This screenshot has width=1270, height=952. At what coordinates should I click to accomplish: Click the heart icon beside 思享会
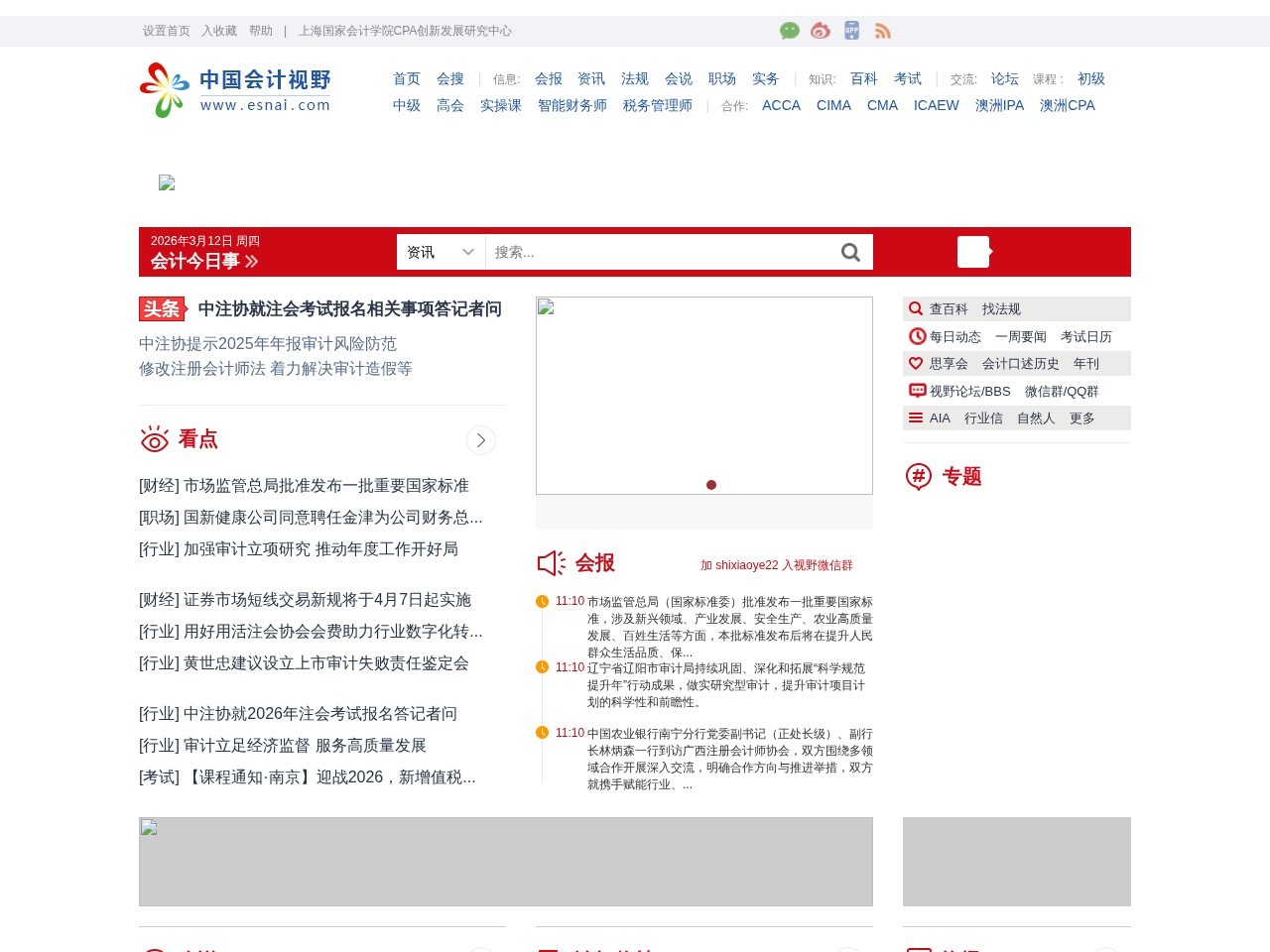click(x=916, y=363)
